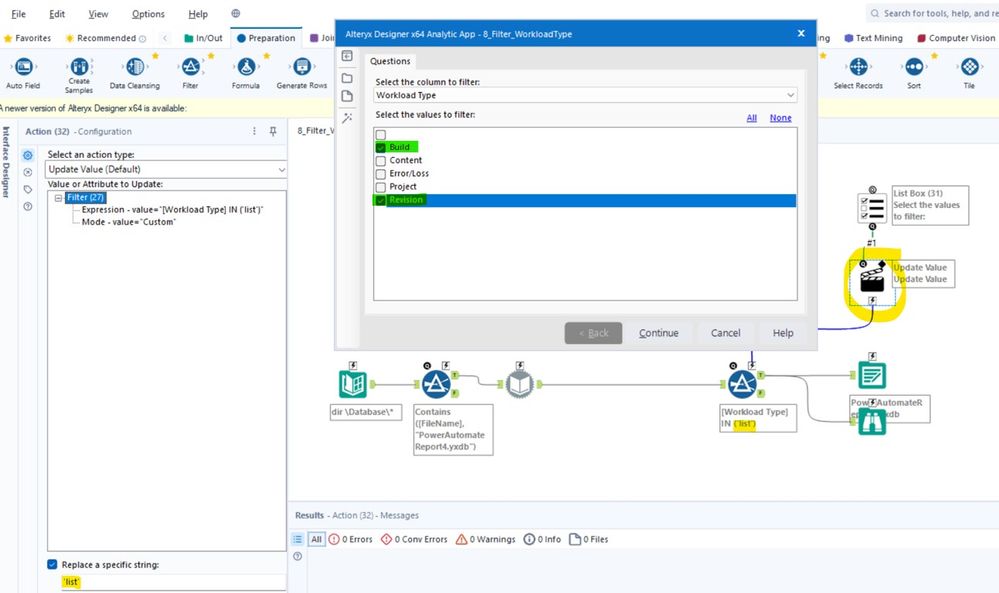
Task: Click the tool palette scroll-left arrow
Action: tap(165, 38)
